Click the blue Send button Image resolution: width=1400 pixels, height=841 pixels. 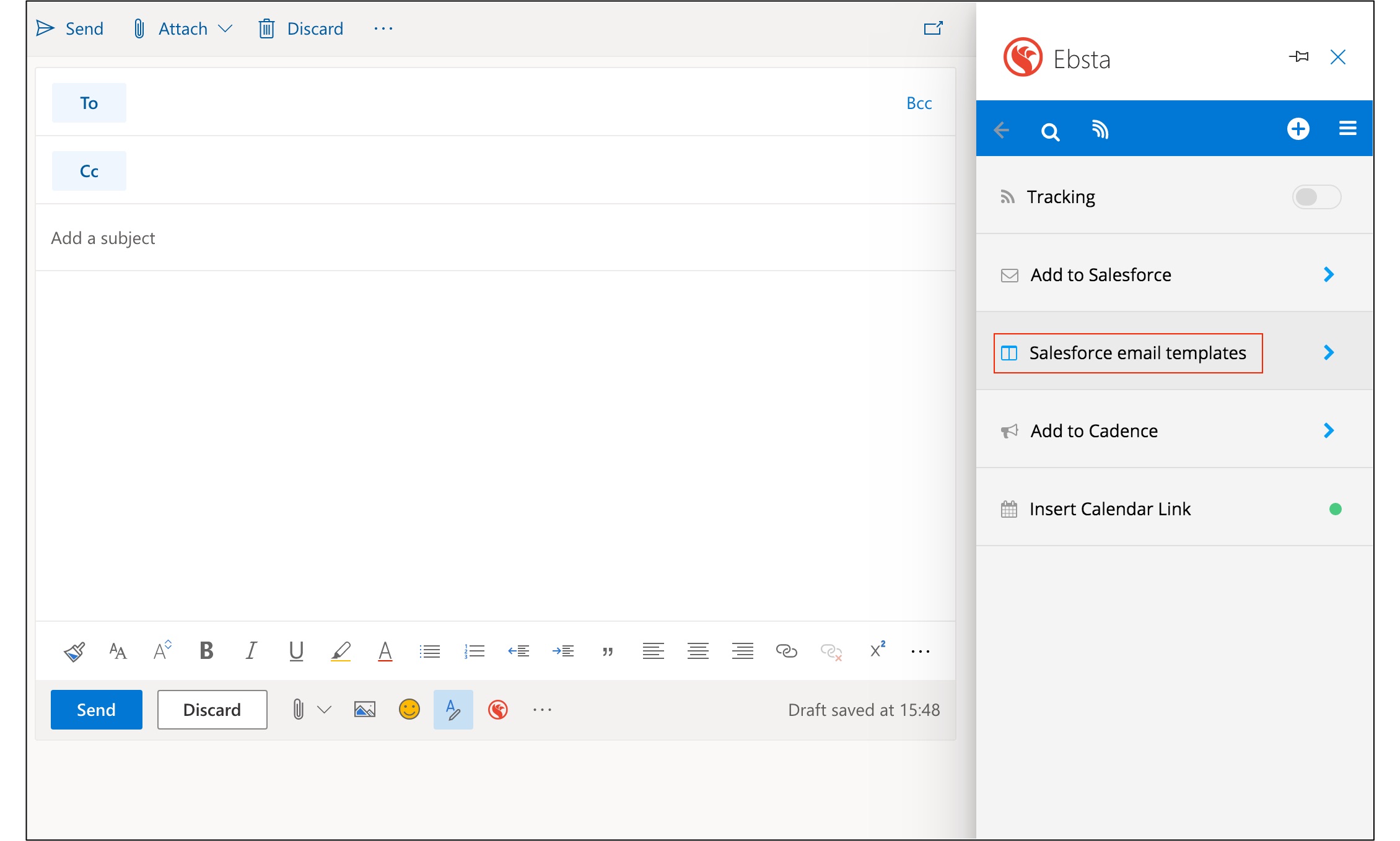(97, 710)
